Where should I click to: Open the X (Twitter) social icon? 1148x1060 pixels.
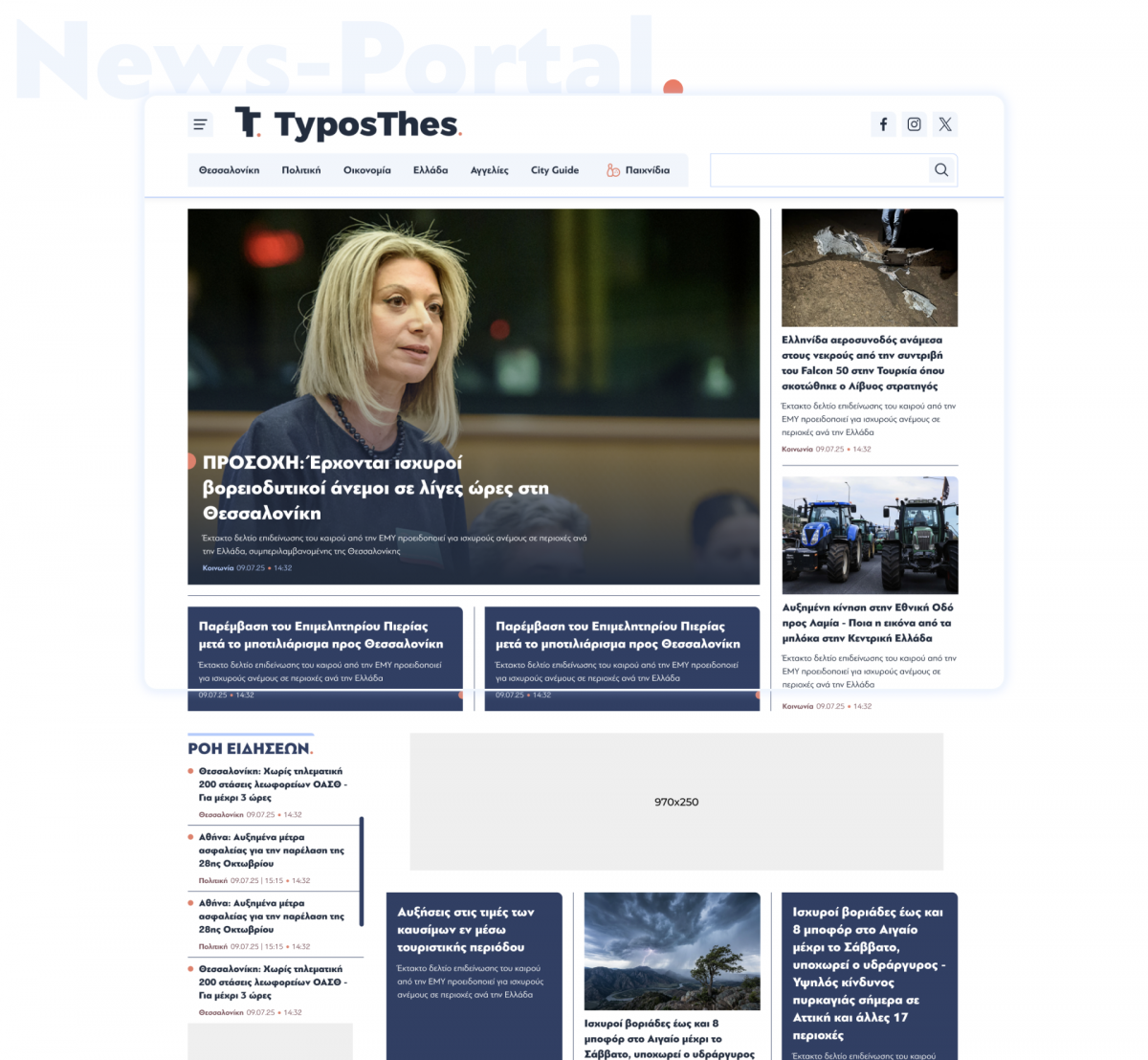tap(945, 124)
